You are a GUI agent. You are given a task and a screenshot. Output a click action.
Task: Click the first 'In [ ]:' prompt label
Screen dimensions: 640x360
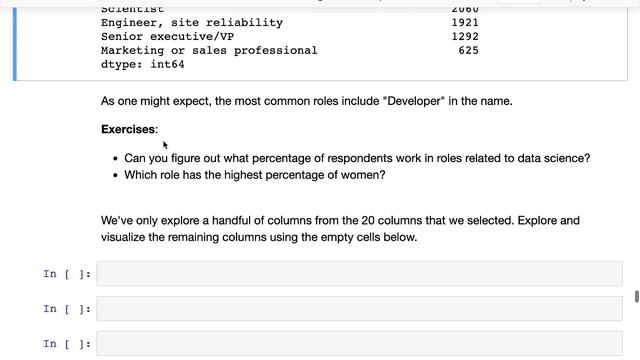click(x=67, y=274)
